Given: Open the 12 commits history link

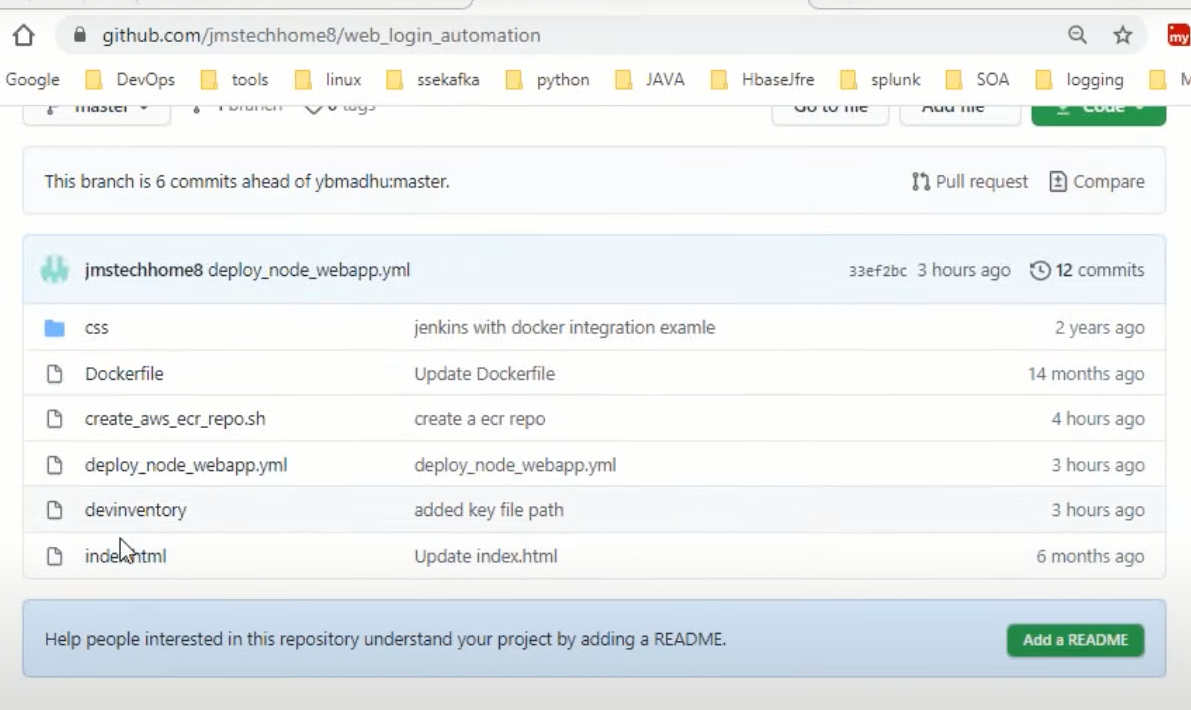Looking at the screenshot, I should click(1087, 270).
